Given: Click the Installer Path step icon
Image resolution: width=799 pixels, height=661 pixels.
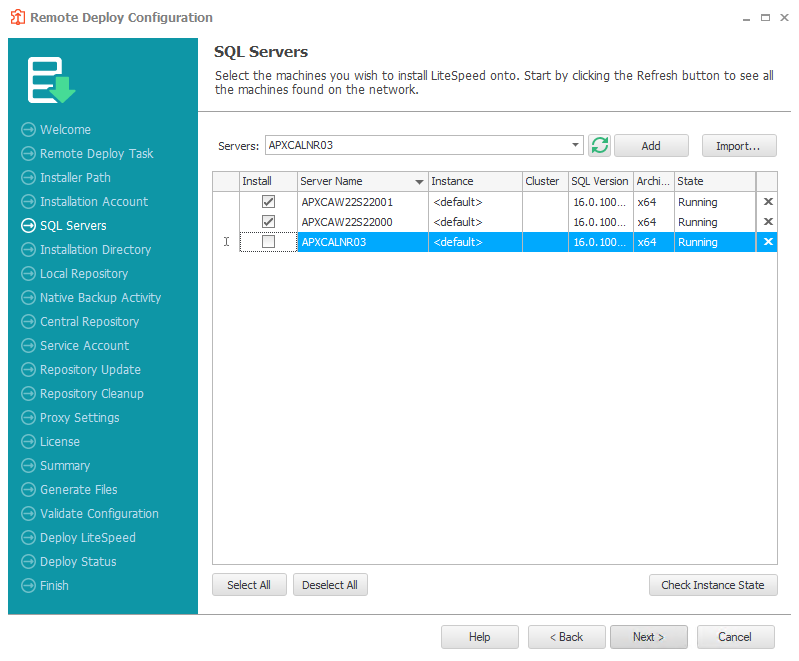Looking at the screenshot, I should click(29, 177).
